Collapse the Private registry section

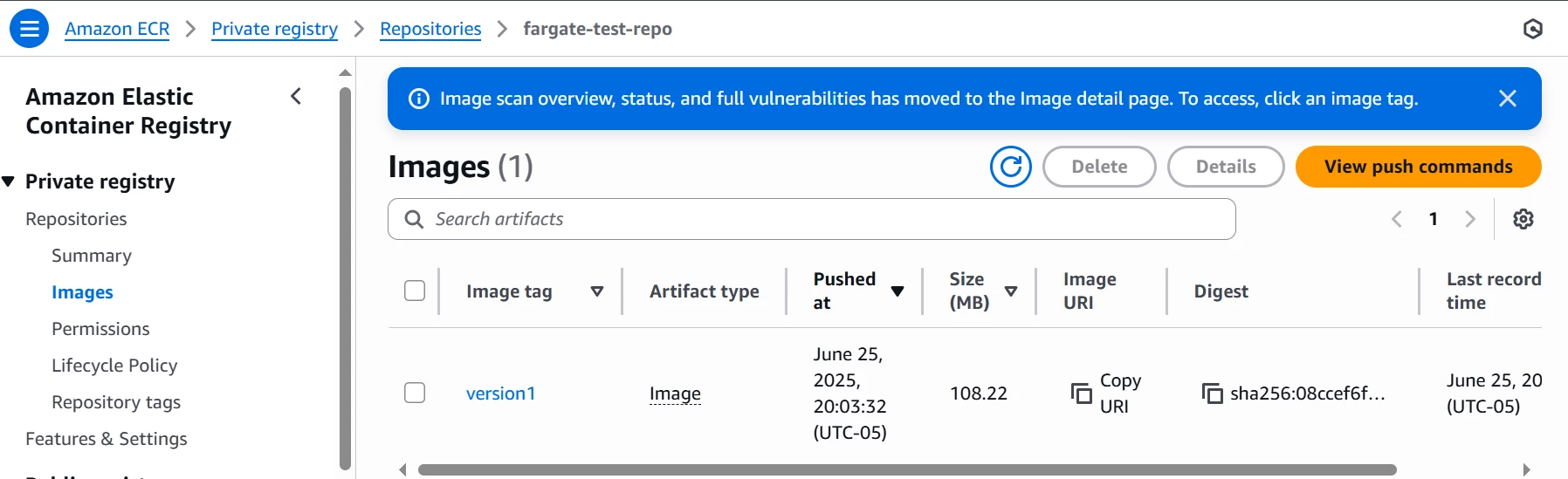pos(9,181)
